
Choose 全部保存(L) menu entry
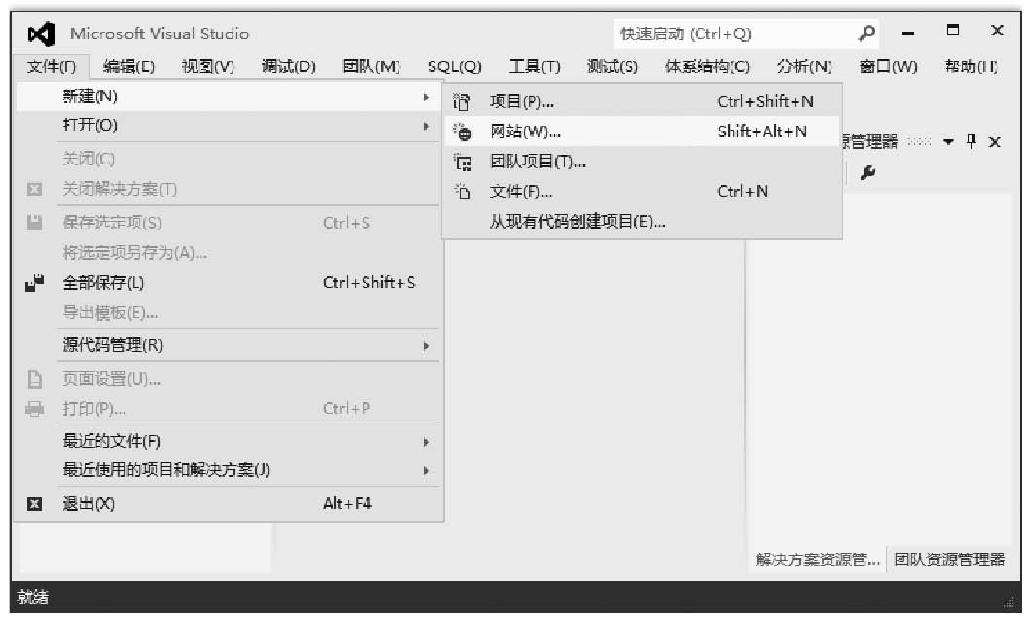tap(228, 283)
